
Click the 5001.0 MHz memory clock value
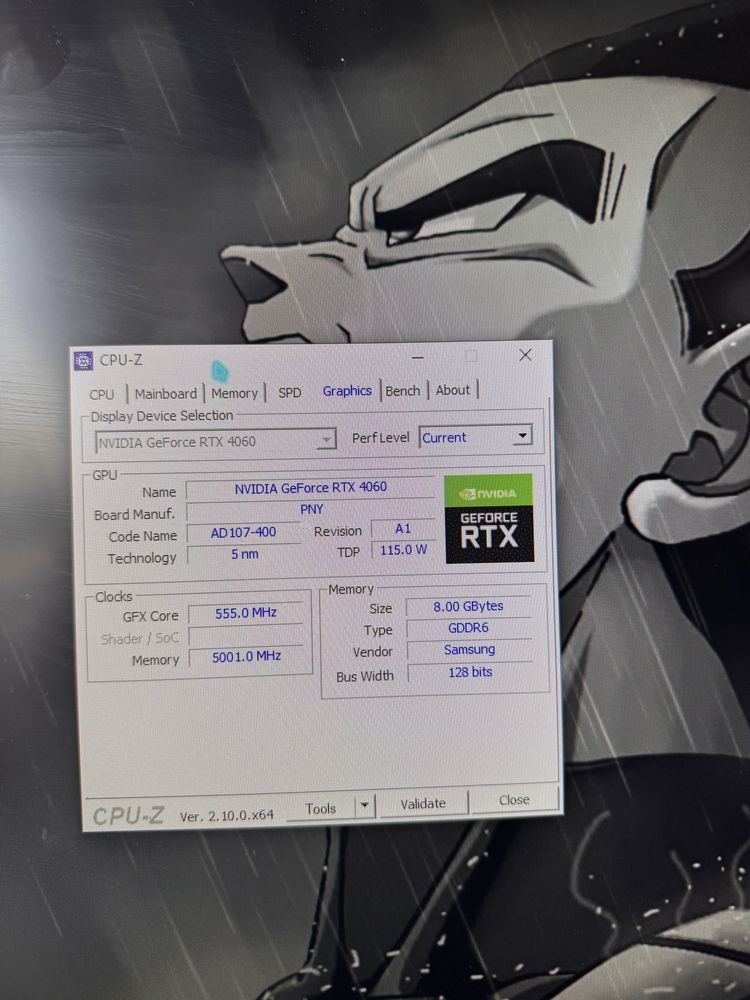coord(246,656)
